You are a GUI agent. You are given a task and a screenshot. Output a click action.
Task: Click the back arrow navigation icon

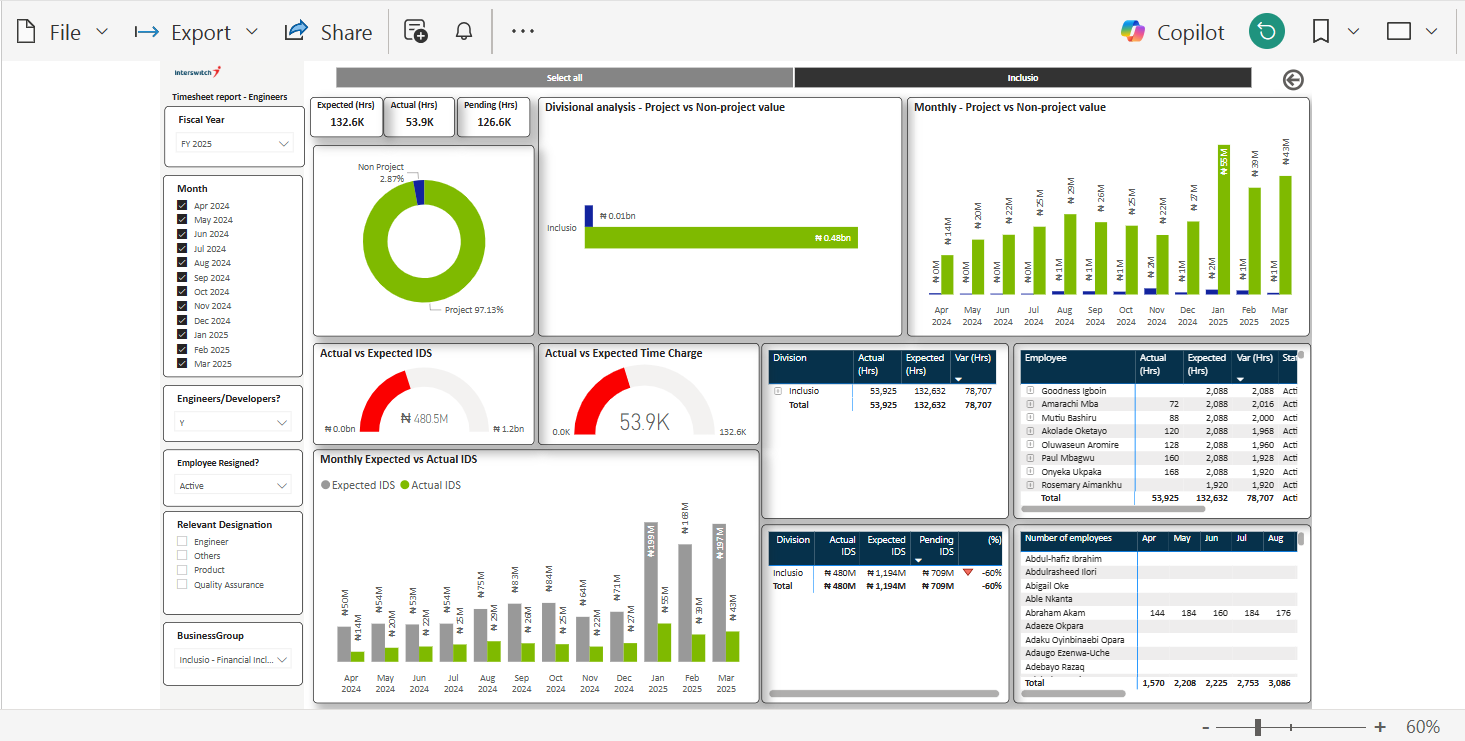point(1293,80)
